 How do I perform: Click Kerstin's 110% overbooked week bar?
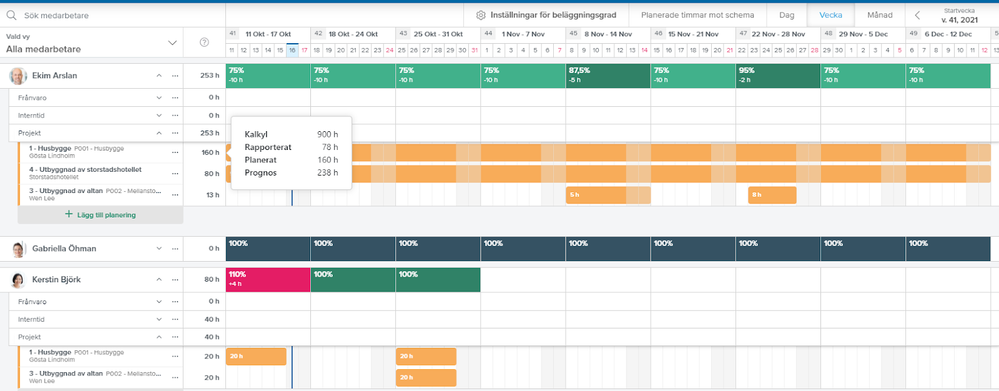[x=268, y=280]
